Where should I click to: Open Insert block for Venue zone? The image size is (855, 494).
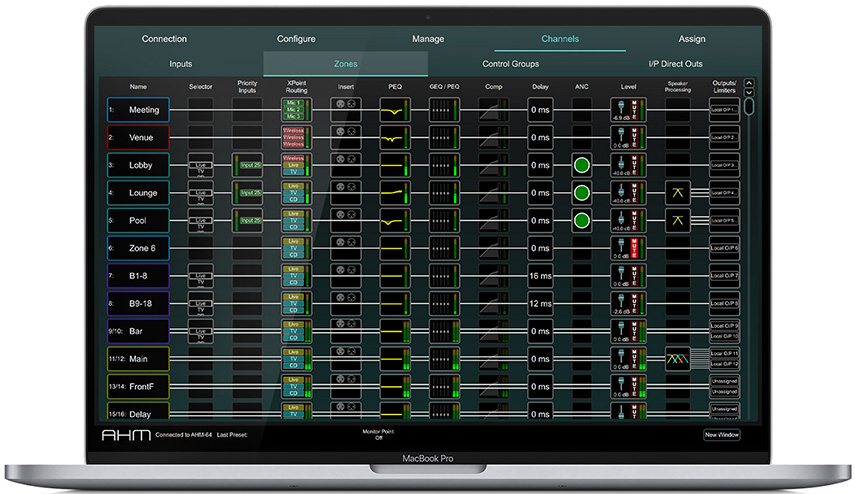347,137
